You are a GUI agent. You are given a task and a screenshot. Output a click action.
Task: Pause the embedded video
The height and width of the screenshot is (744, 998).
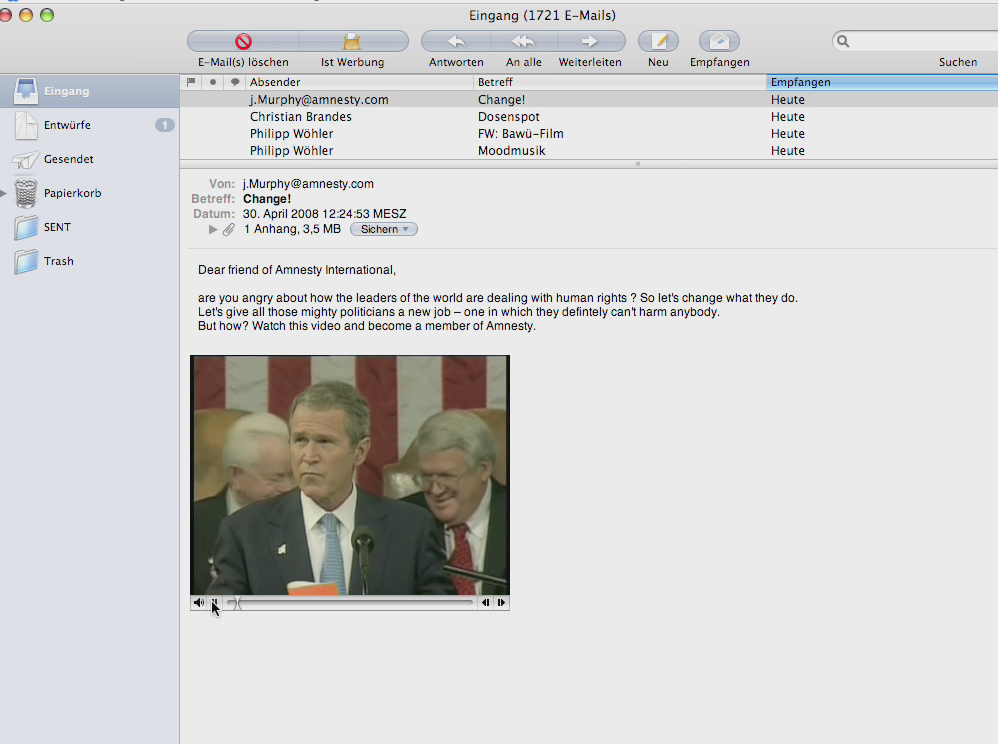click(214, 603)
